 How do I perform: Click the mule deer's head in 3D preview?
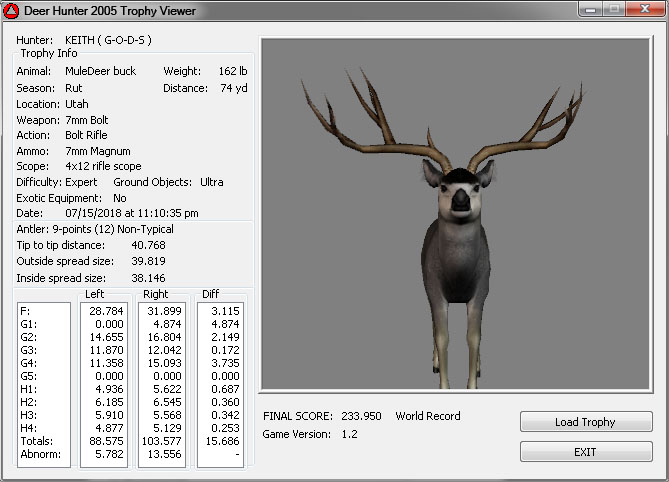pyautogui.click(x=458, y=189)
